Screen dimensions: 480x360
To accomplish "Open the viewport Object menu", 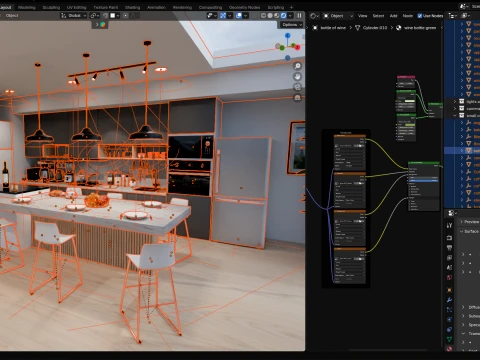I will pyautogui.click(x=12, y=16).
